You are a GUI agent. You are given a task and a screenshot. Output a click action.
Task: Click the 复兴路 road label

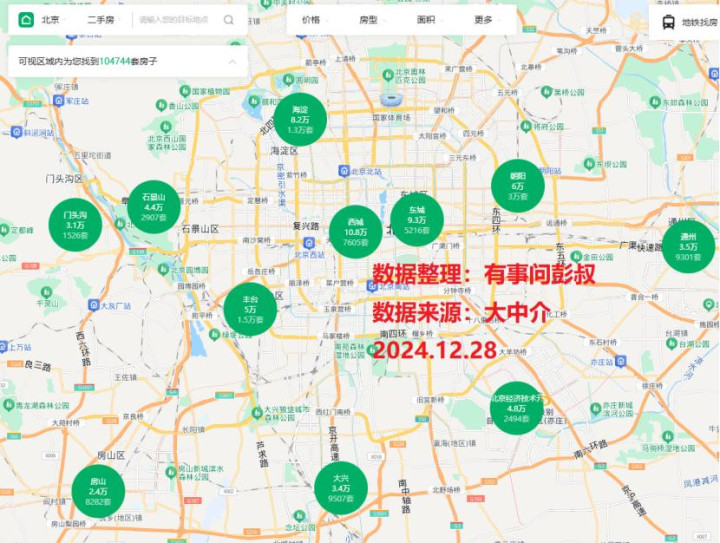click(306, 226)
